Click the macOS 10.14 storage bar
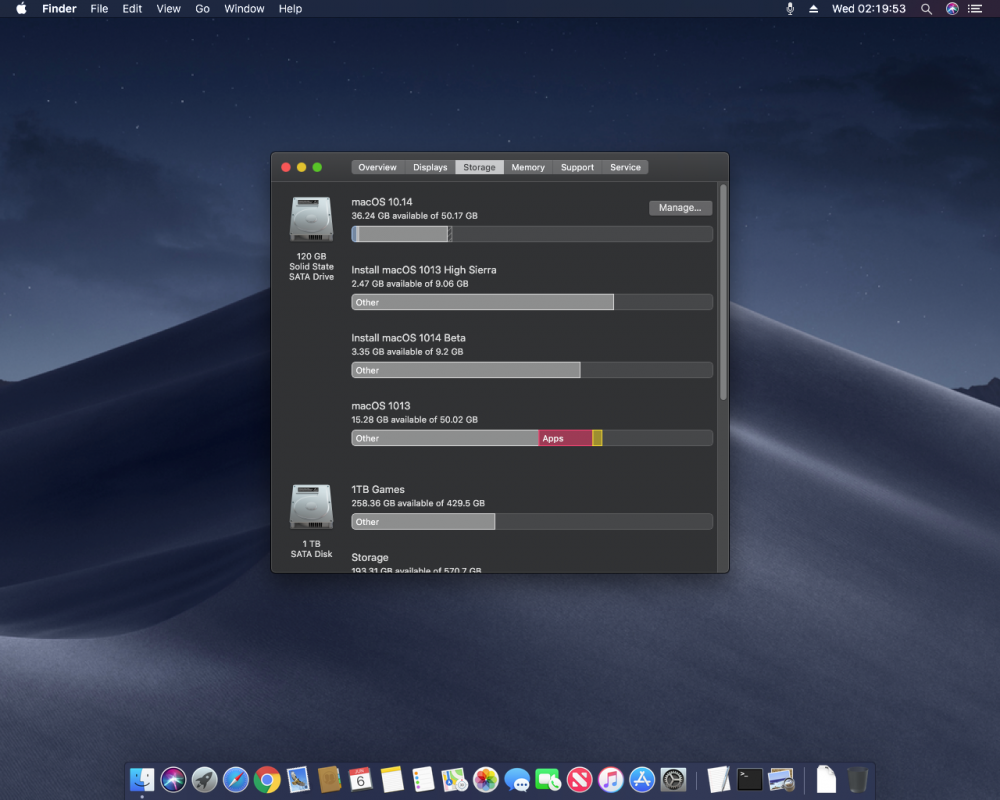 tap(532, 234)
